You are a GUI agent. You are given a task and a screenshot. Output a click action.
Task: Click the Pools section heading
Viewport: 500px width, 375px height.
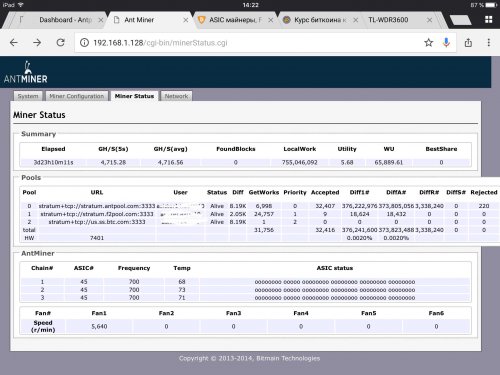click(x=31, y=178)
